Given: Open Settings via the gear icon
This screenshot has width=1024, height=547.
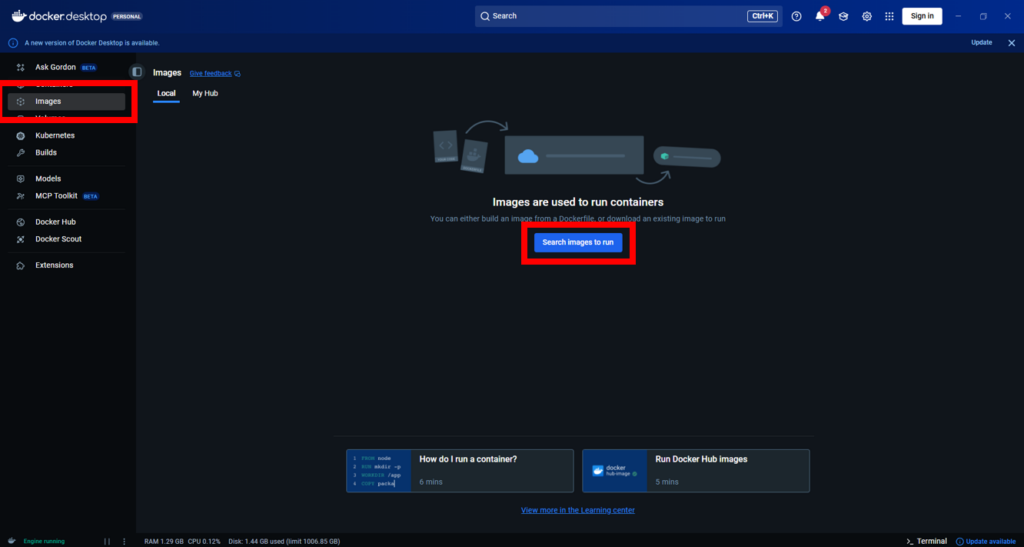Looking at the screenshot, I should [867, 16].
